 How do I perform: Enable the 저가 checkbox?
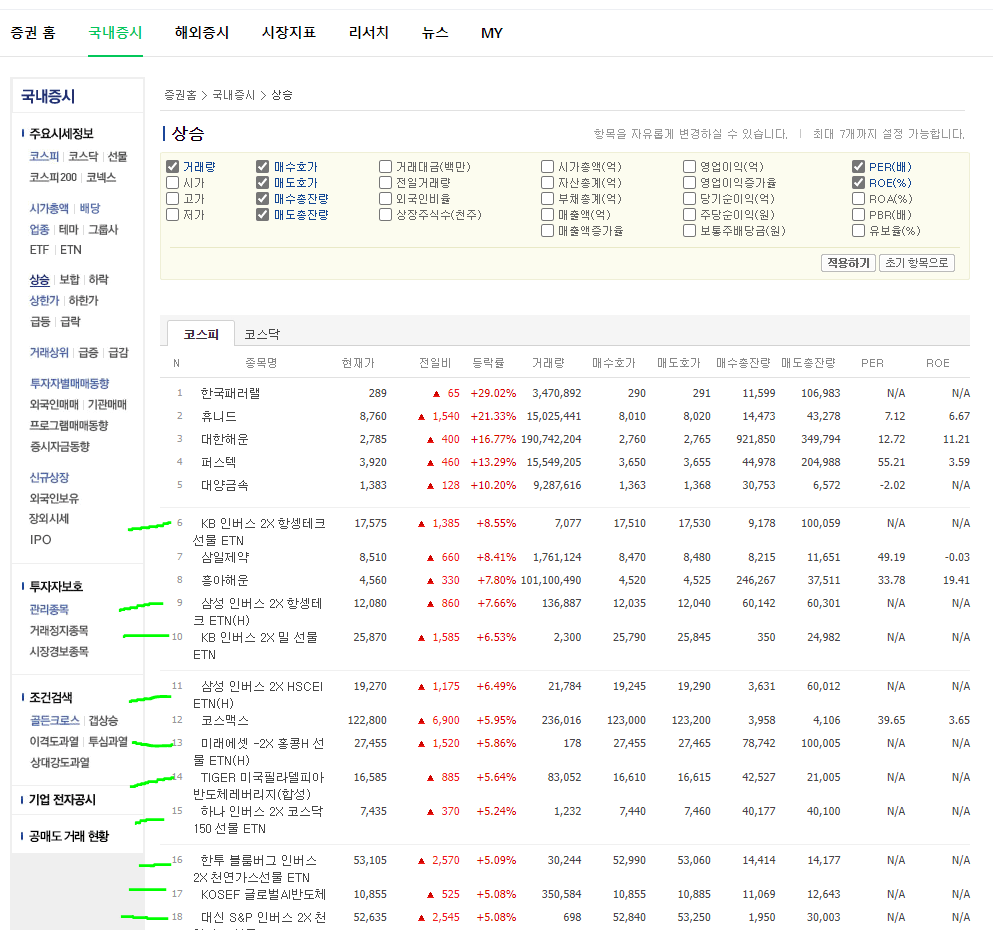tap(172, 215)
